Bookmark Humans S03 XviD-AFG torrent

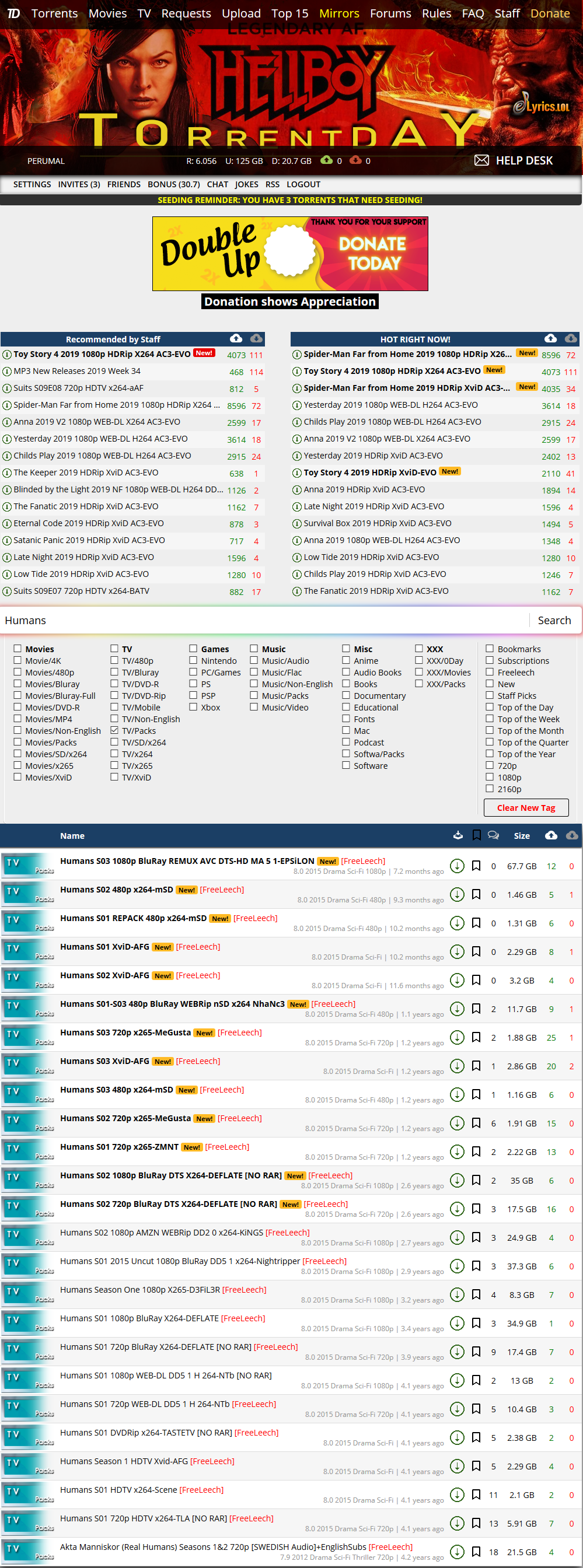[476, 1066]
